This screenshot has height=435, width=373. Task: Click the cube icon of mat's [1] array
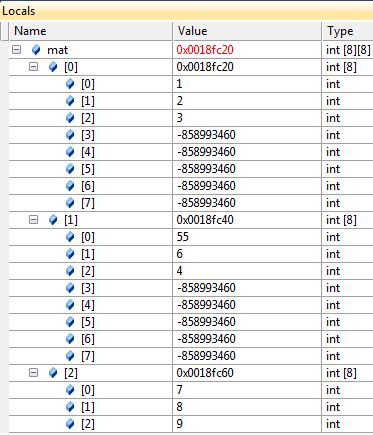(x=53, y=220)
